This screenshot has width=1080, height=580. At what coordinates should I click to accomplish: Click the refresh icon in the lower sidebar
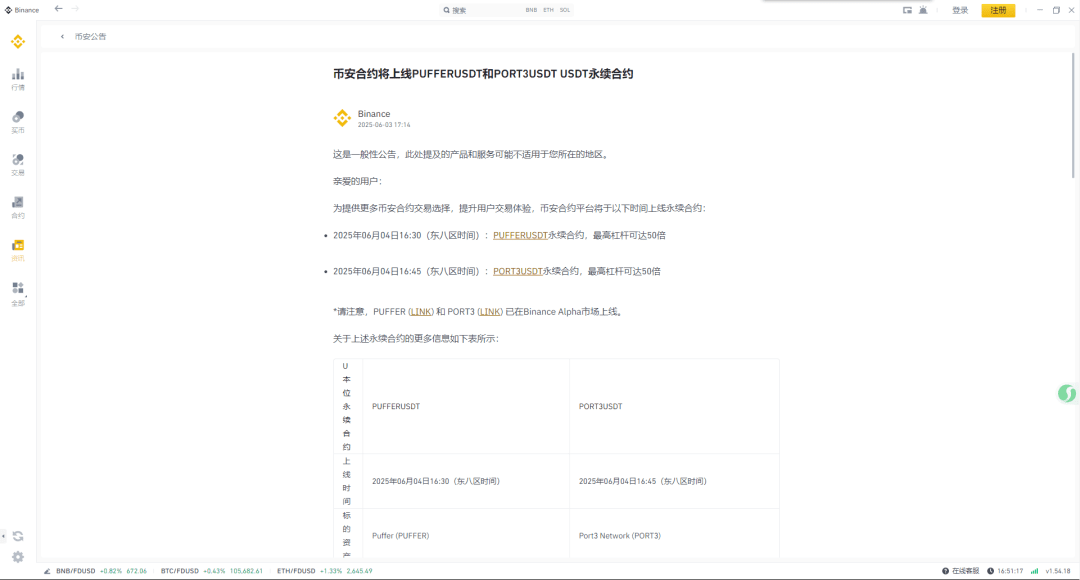17,535
